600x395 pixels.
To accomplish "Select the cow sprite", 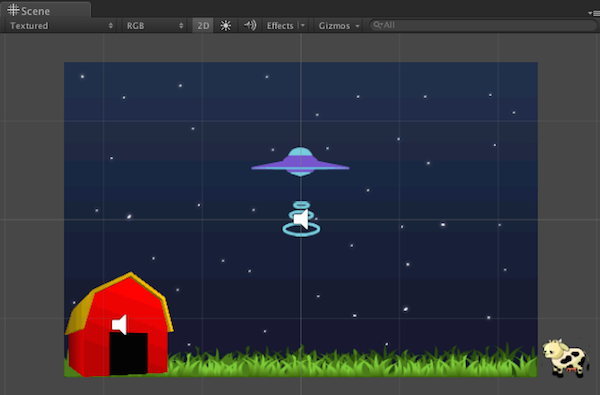I will coord(565,358).
